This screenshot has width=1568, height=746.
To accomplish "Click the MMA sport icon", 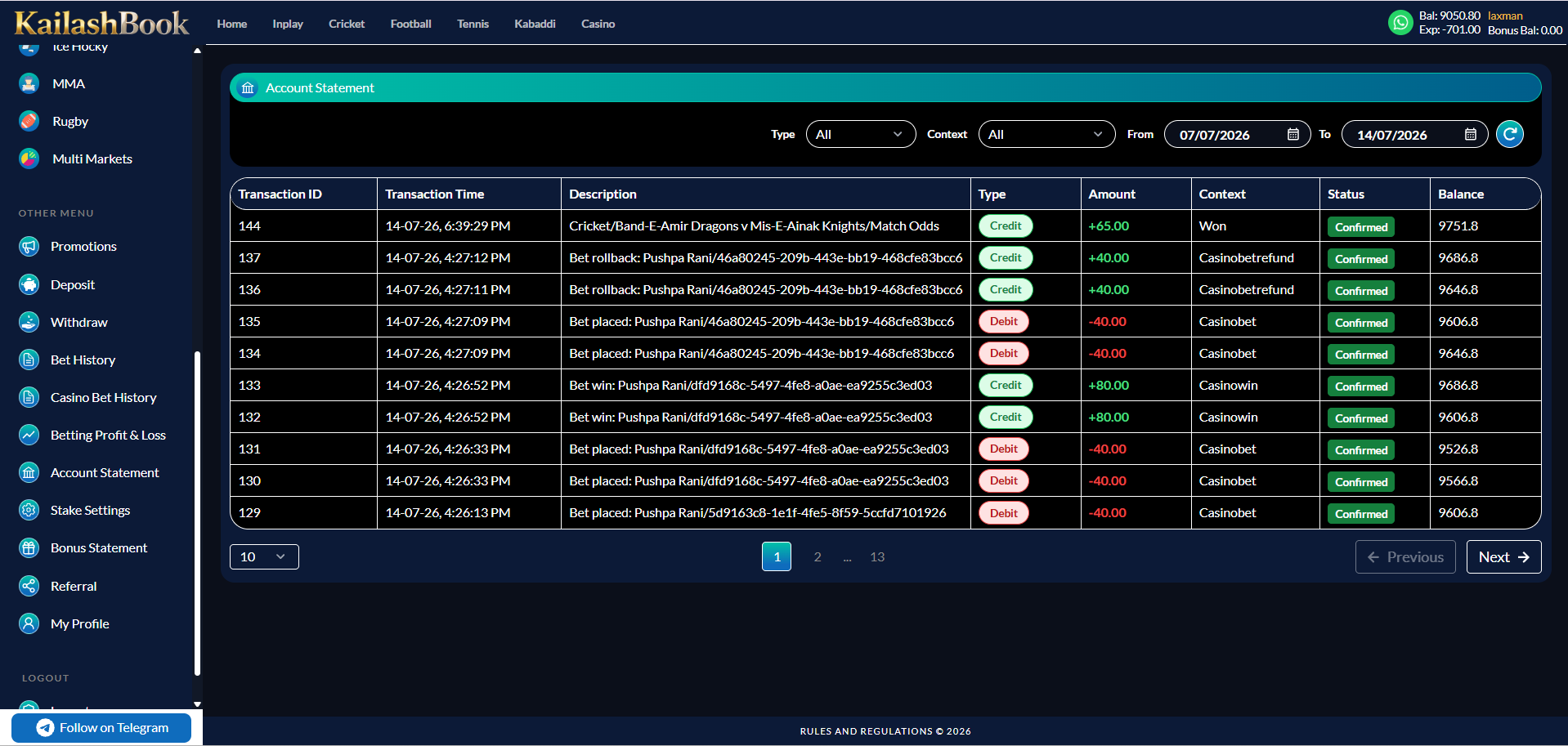I will (29, 83).
